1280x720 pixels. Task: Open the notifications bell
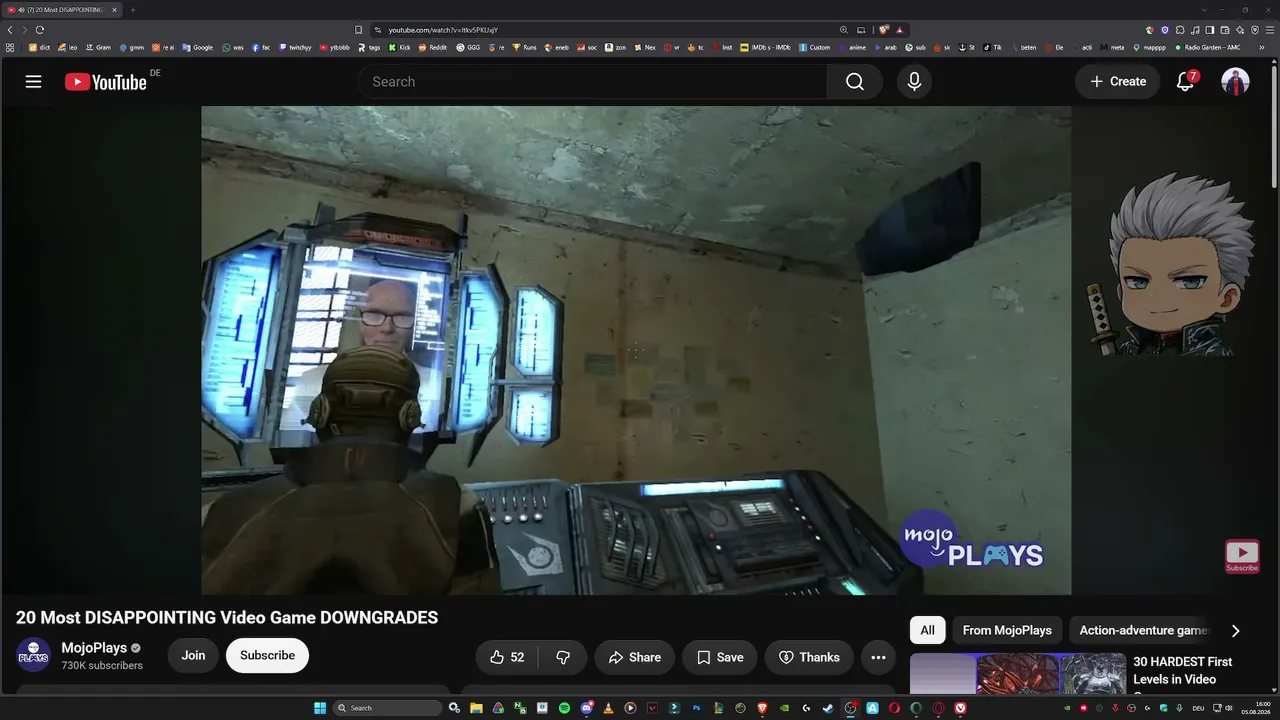pyautogui.click(x=1185, y=82)
